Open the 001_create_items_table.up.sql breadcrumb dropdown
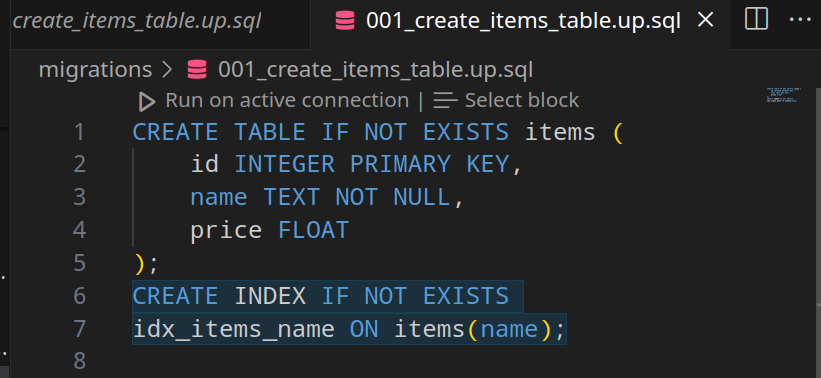The image size is (821, 378). (375, 70)
